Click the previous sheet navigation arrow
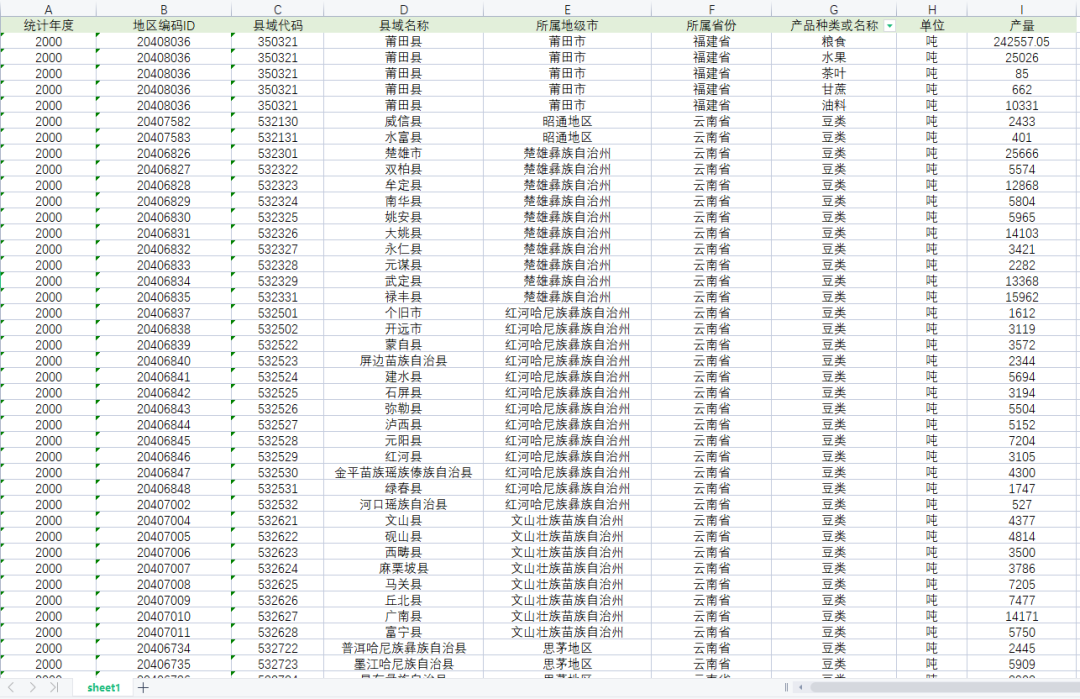Image resolution: width=1080 pixels, height=699 pixels. [x=12, y=688]
